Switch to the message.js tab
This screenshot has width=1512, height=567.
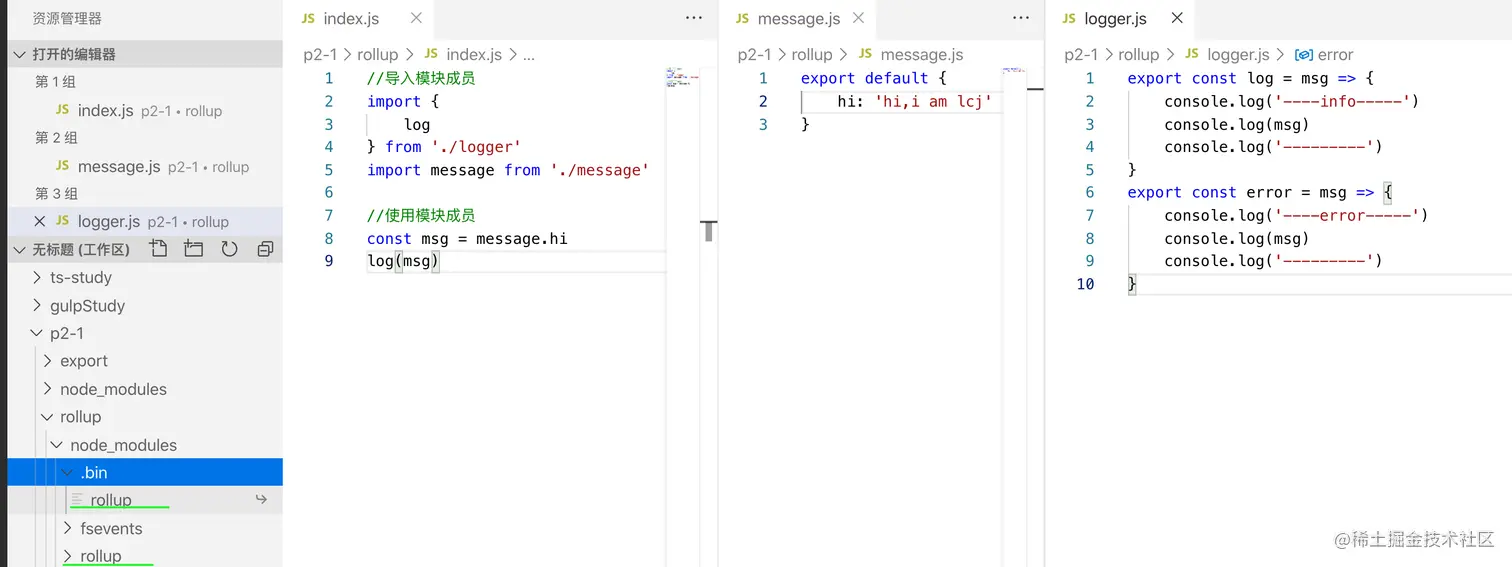(799, 19)
